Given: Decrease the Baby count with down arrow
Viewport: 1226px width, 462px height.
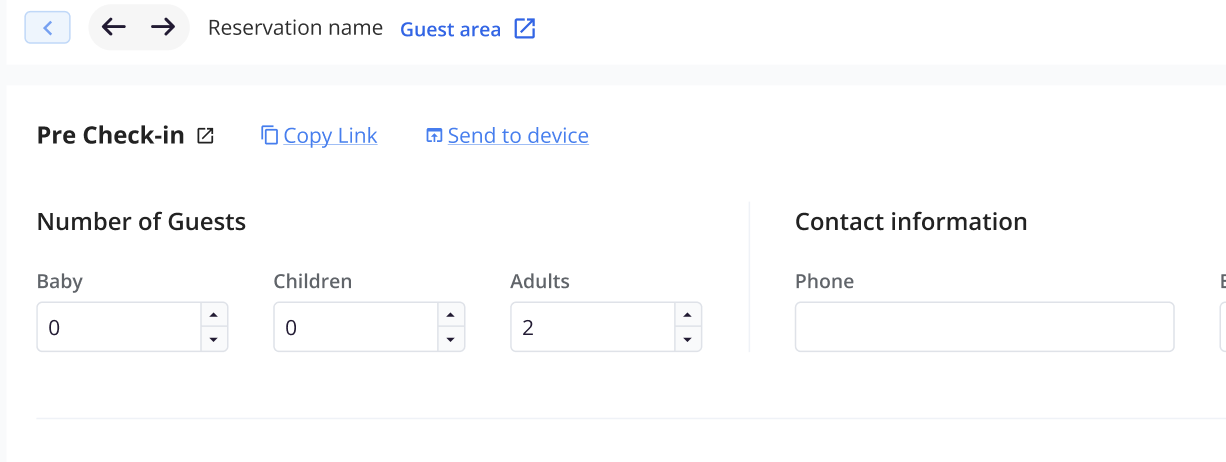Looking at the screenshot, I should coord(213,339).
